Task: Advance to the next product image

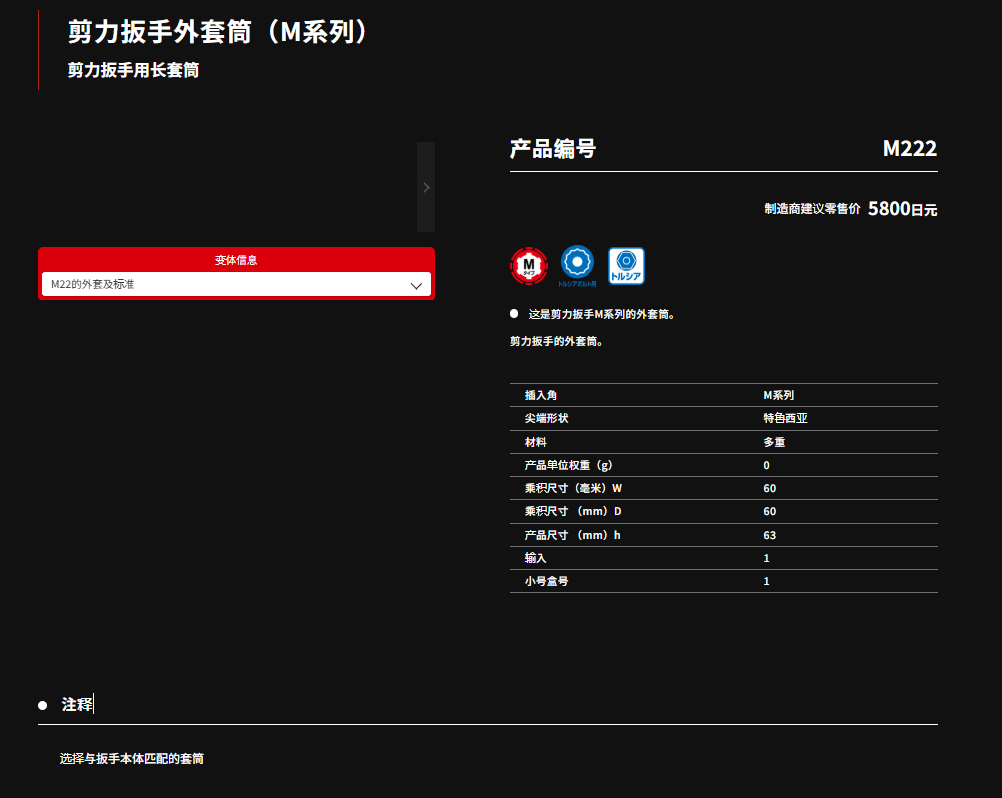Action: click(x=426, y=187)
